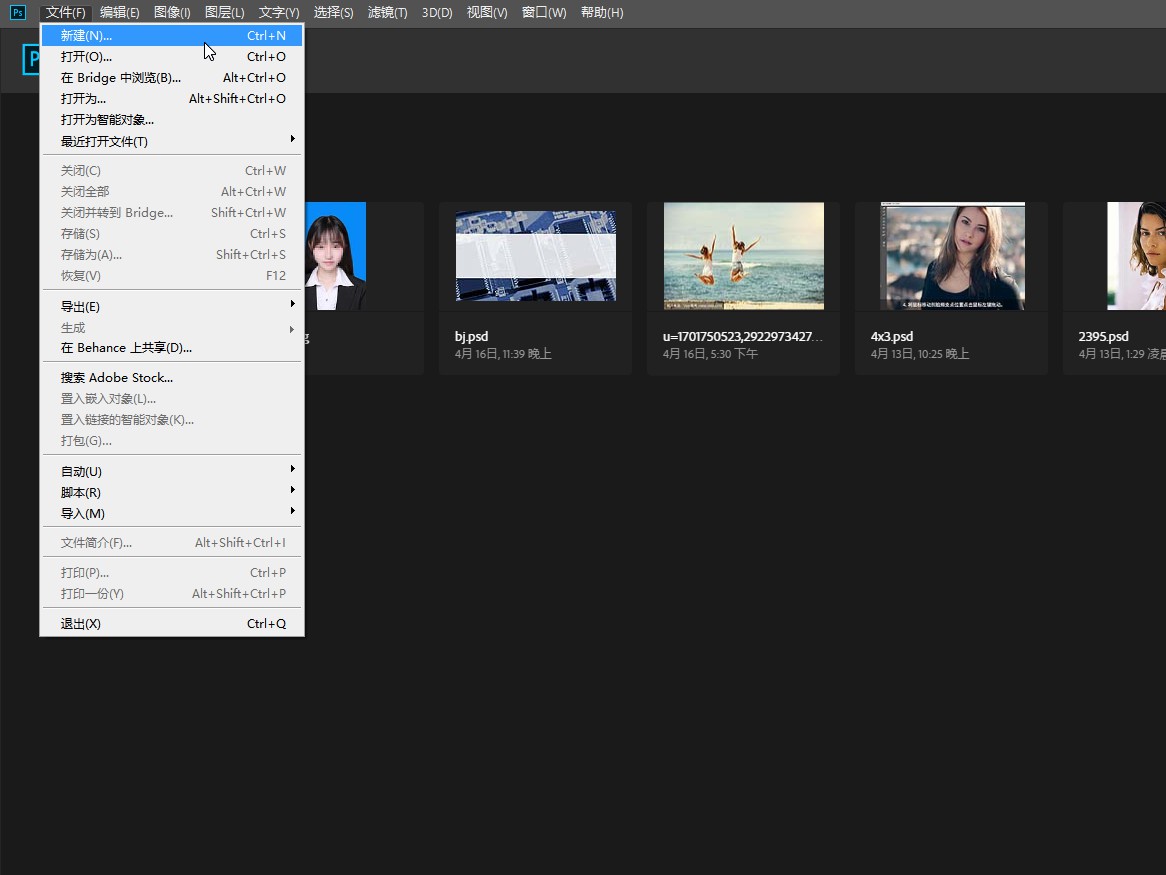Click the u=1701750523,2922973427 file name

click(742, 337)
